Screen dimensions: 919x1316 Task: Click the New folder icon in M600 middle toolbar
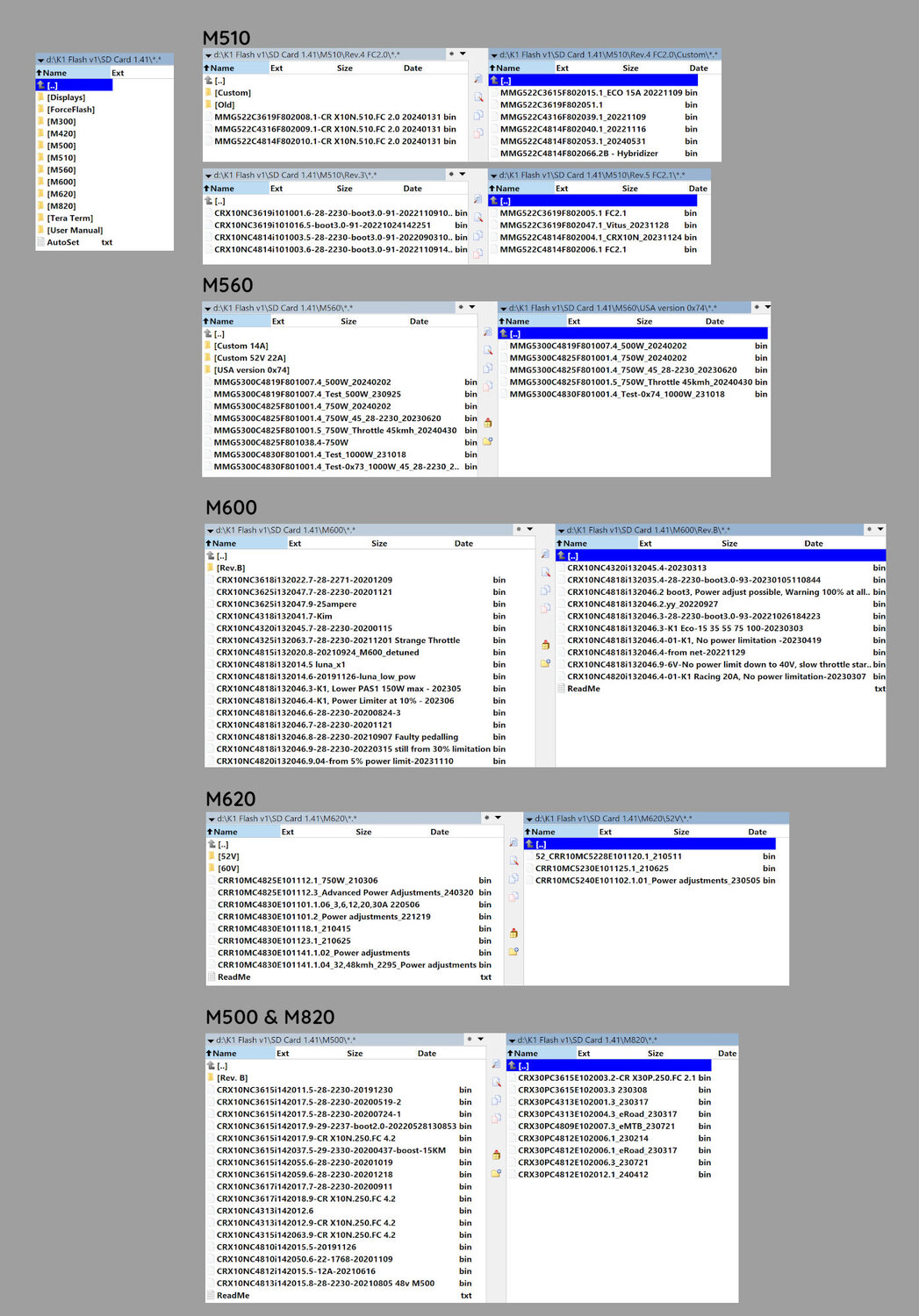coord(545,663)
